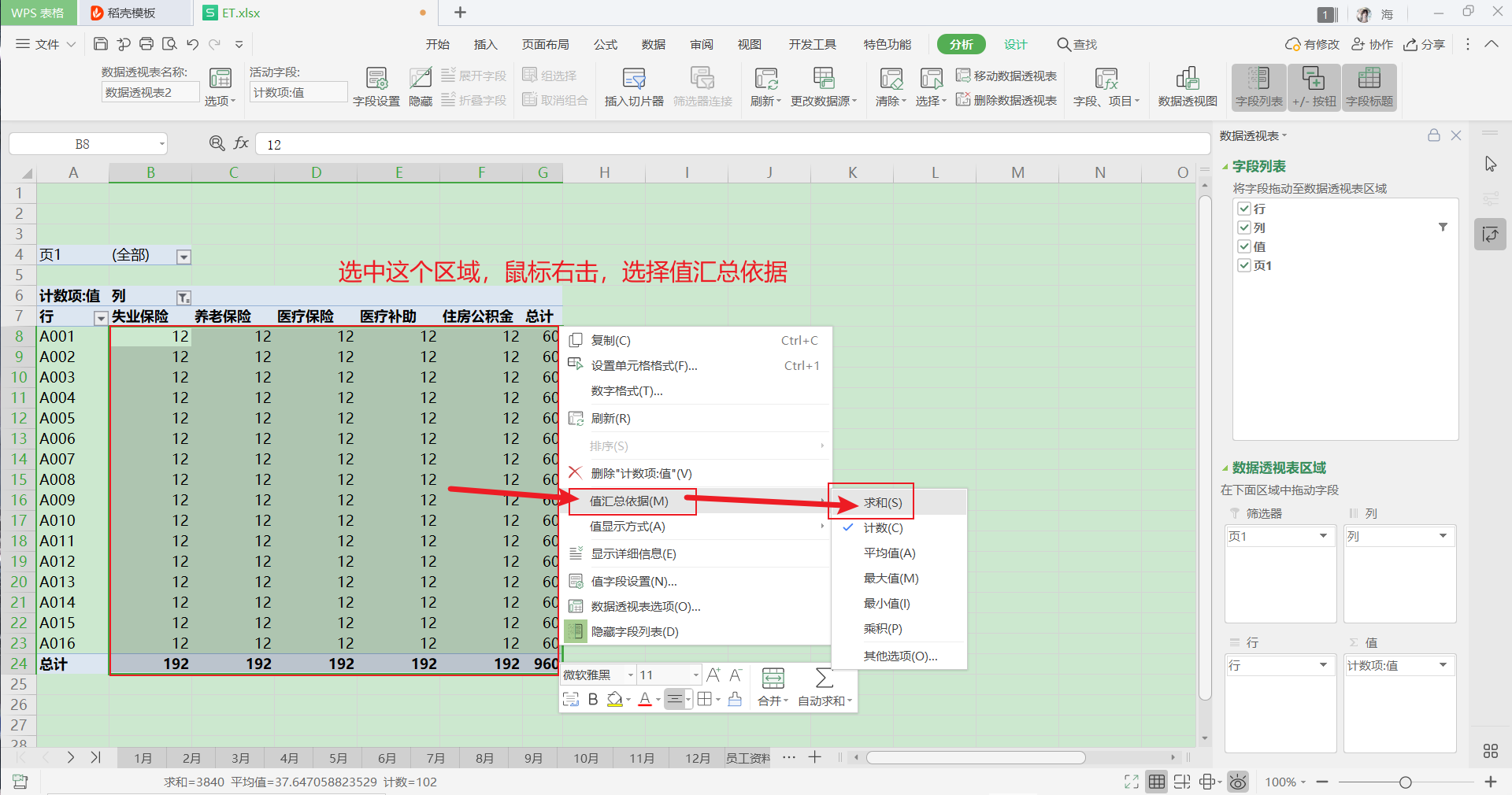Click the zoom magnifier icon by formula bar
Viewport: 1512px width, 795px height.
pos(217,143)
